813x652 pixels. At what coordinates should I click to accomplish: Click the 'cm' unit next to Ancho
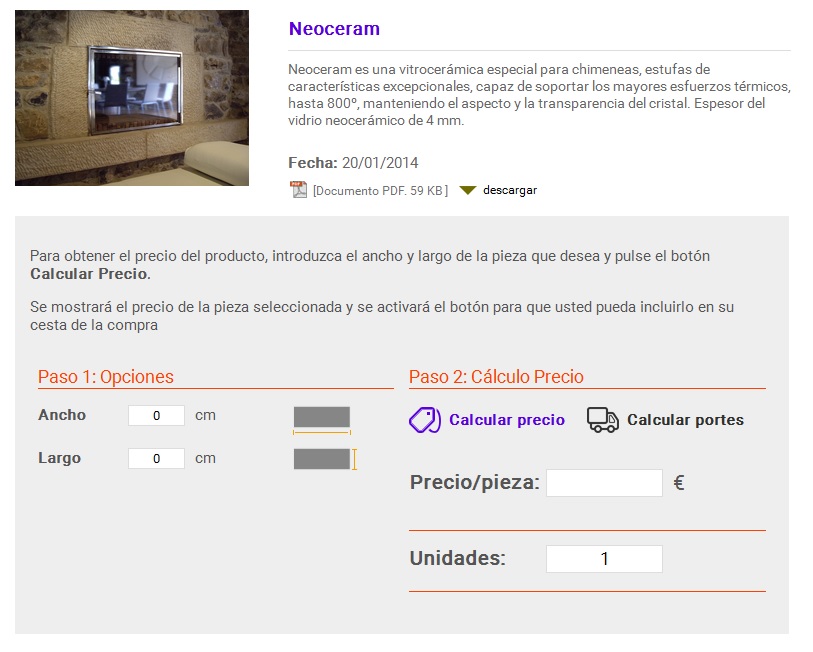(205, 415)
